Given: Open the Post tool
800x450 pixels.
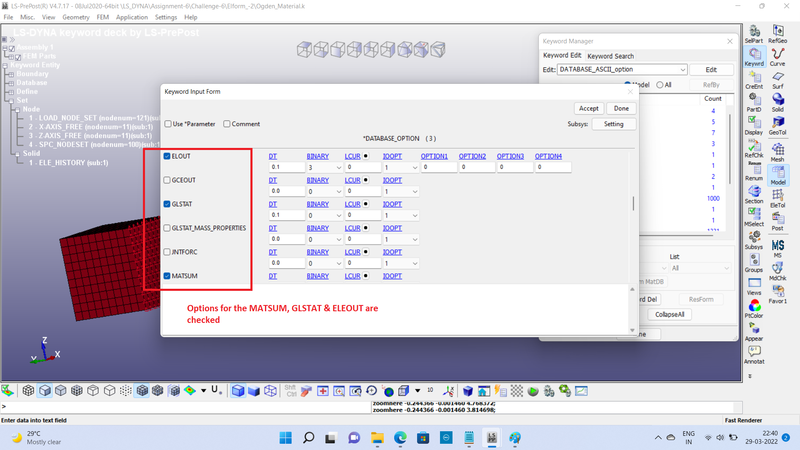Looking at the screenshot, I should [778, 221].
